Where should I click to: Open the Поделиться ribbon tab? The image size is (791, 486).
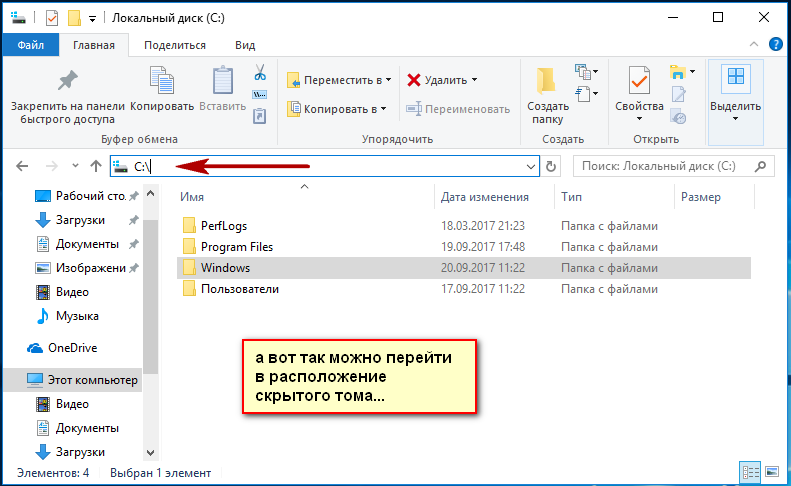click(175, 45)
